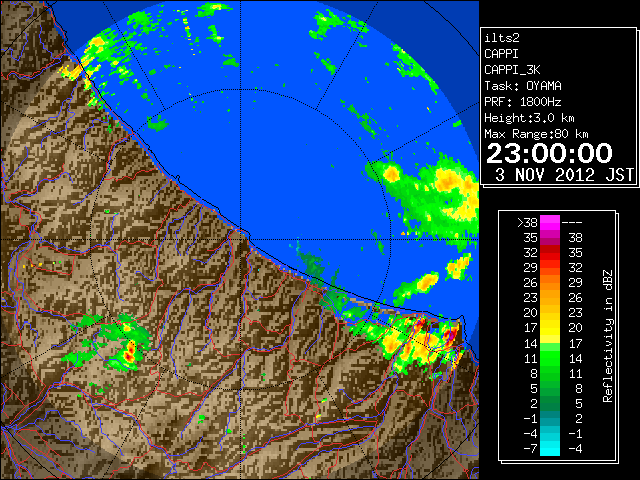The image size is (640, 480).
Task: Click the ">38" legend label
Action: pyautogui.click(x=527, y=222)
